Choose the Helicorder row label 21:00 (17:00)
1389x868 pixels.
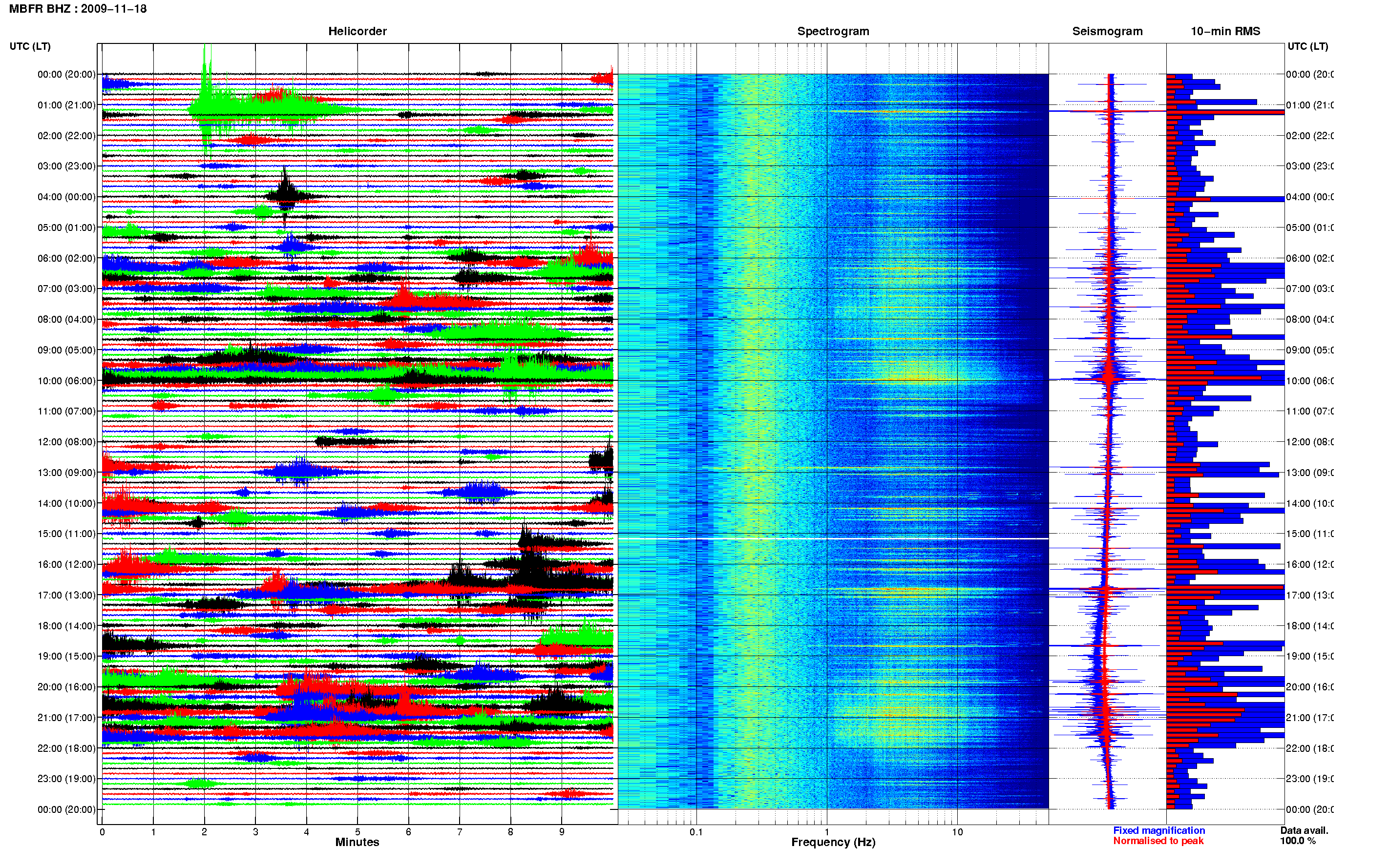[66, 718]
